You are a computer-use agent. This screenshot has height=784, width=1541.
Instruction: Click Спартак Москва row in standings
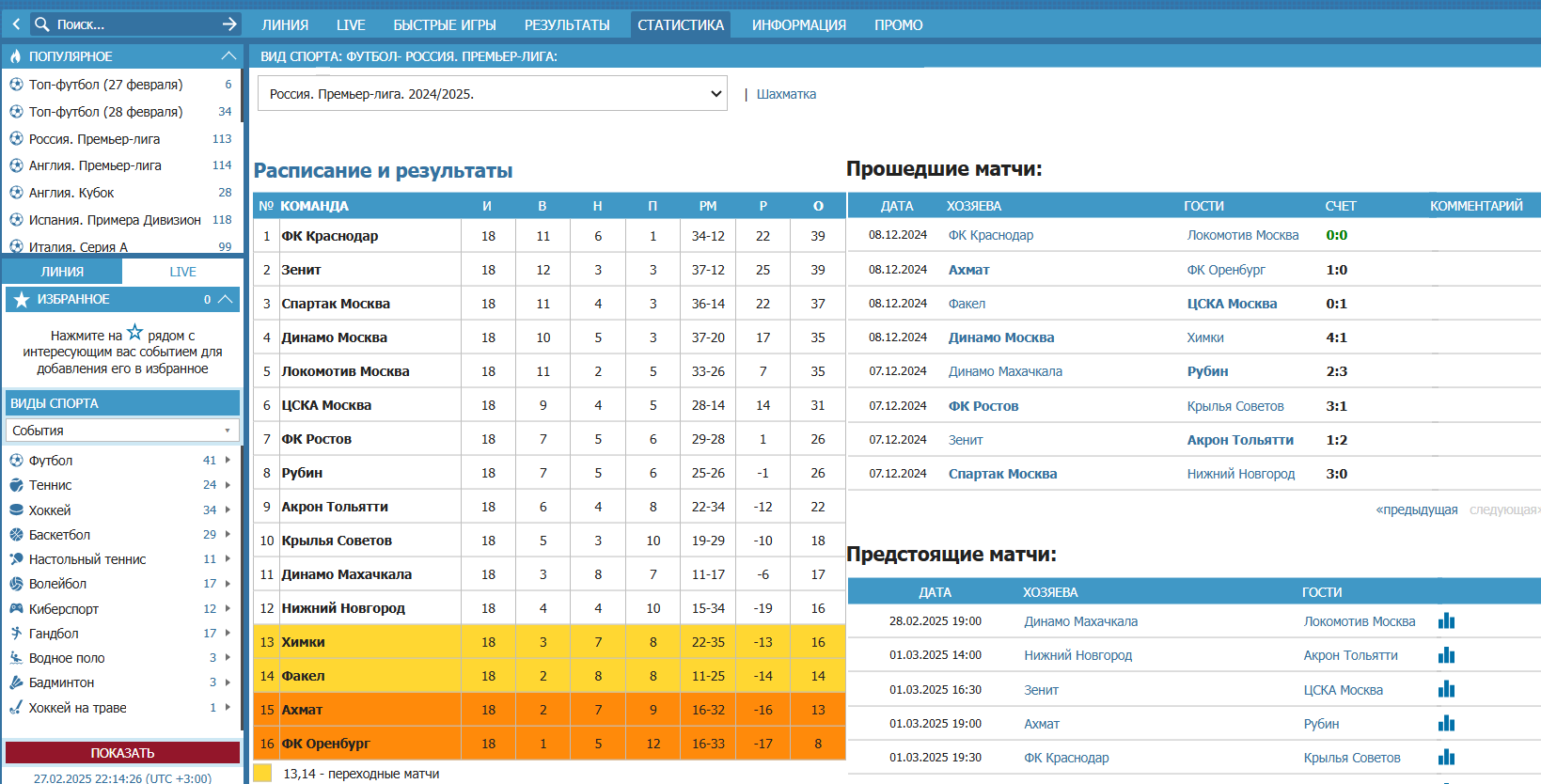pos(549,304)
